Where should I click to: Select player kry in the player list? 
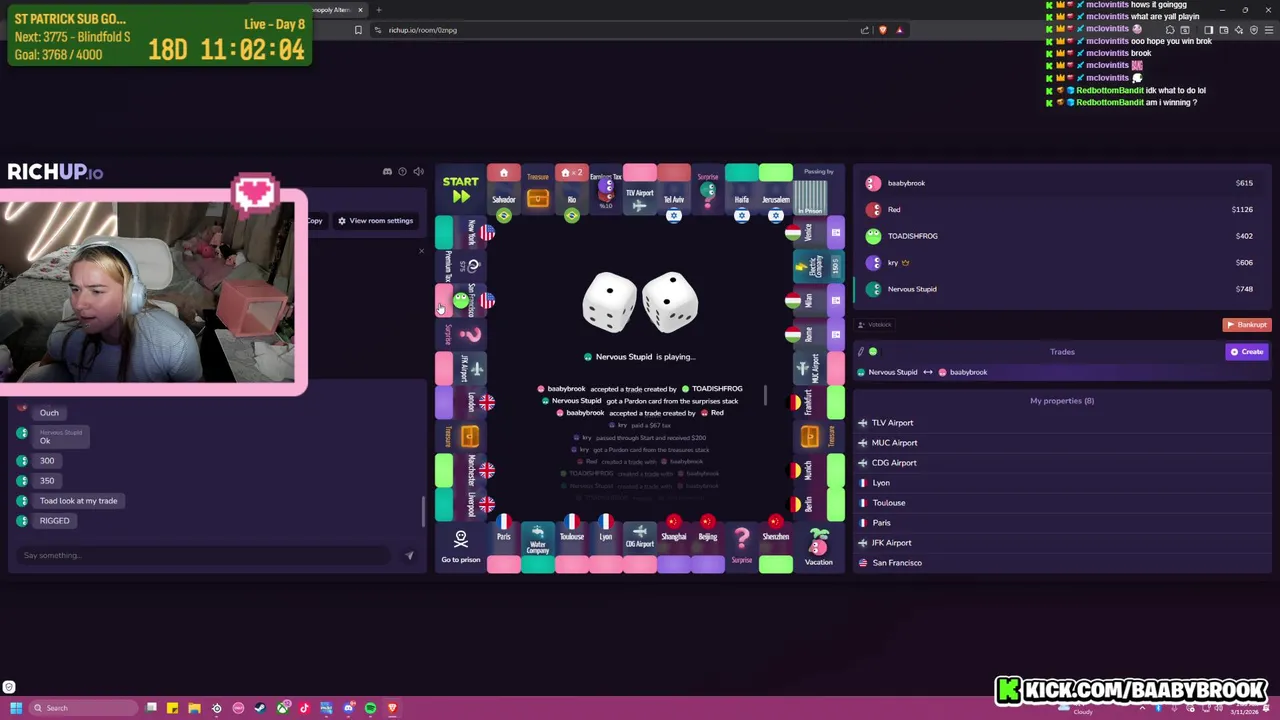click(x=1062, y=263)
